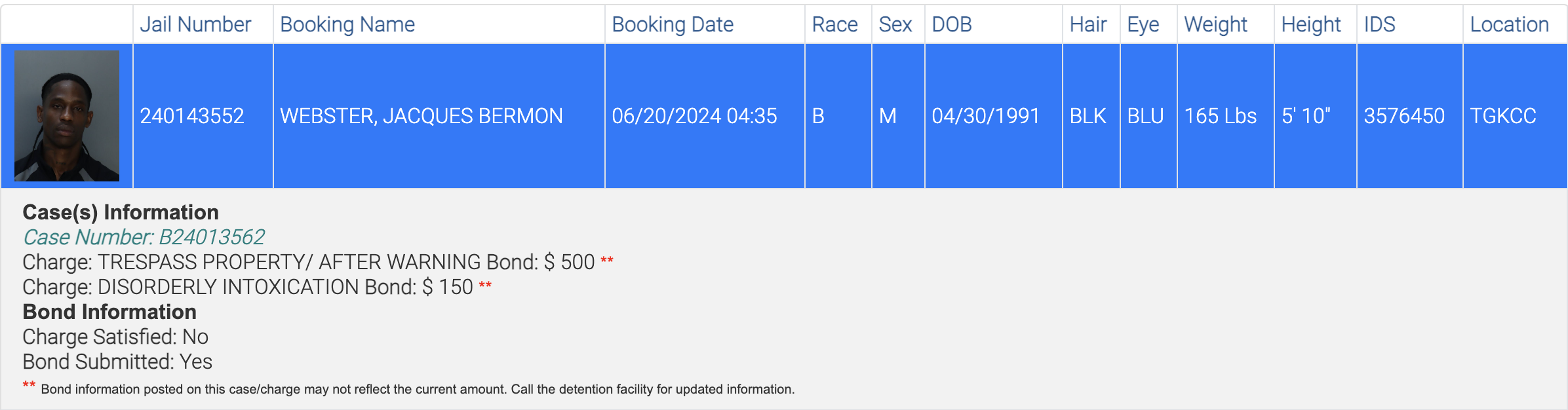
Task: Click the inmate mugshot thumbnail
Action: pyautogui.click(x=67, y=116)
